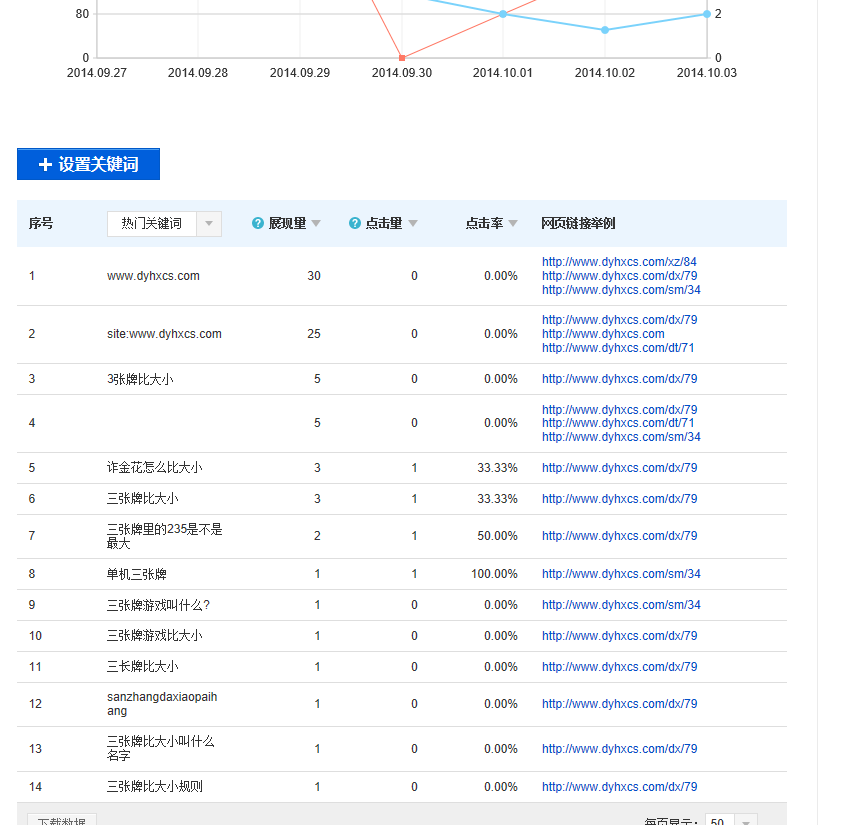This screenshot has height=825, width=859.
Task: Open the link in the 三长牌比大小 row
Action: pos(620,667)
